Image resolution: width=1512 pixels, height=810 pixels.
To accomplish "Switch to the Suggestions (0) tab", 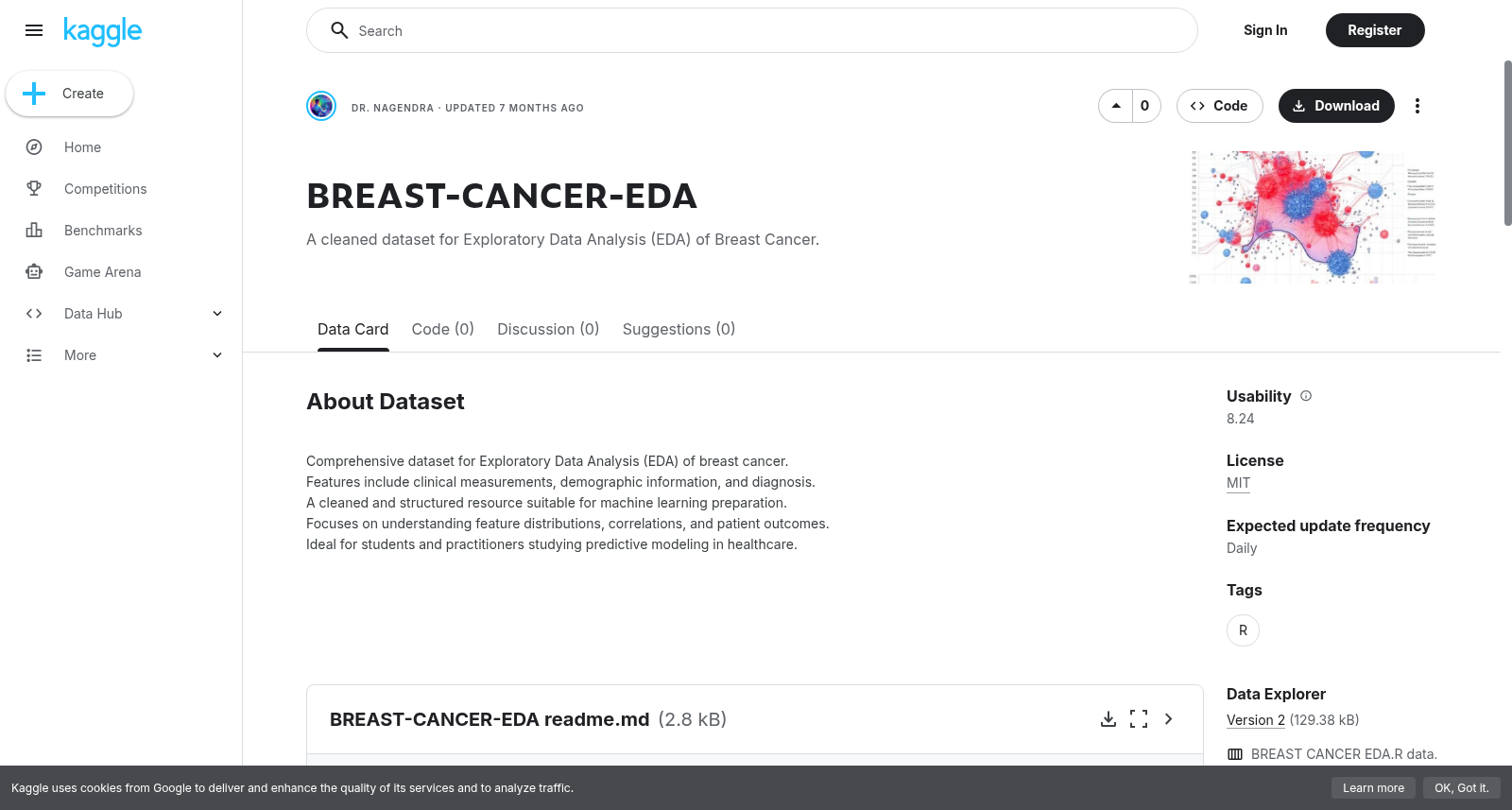I will tap(679, 329).
